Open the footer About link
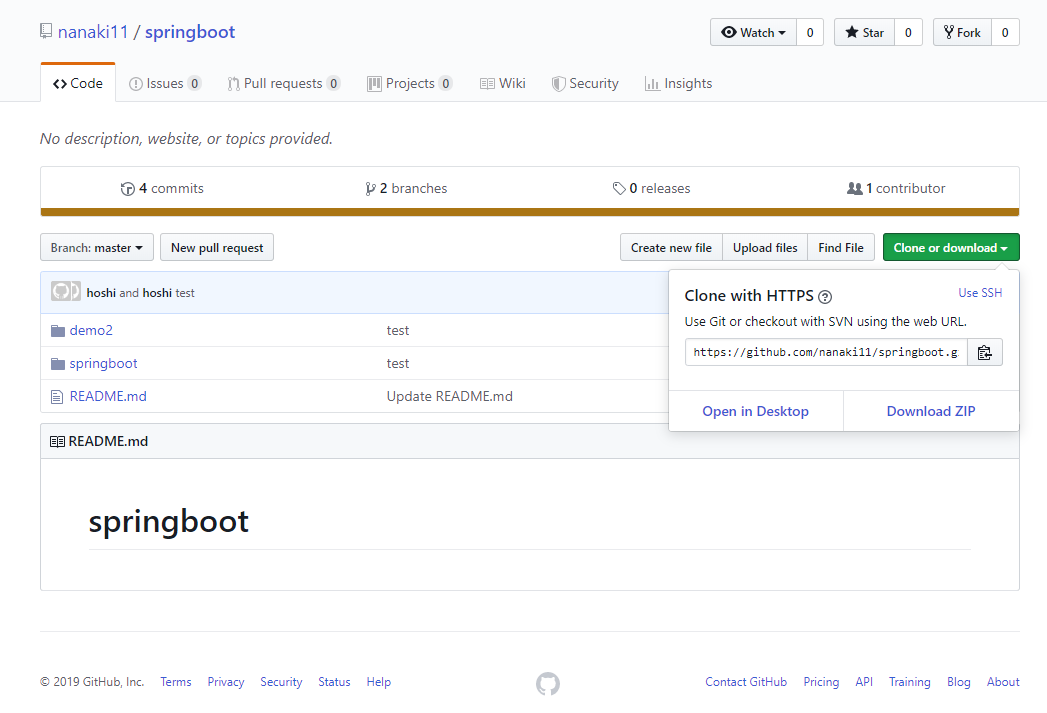This screenshot has width=1047, height=713. coord(1003,682)
